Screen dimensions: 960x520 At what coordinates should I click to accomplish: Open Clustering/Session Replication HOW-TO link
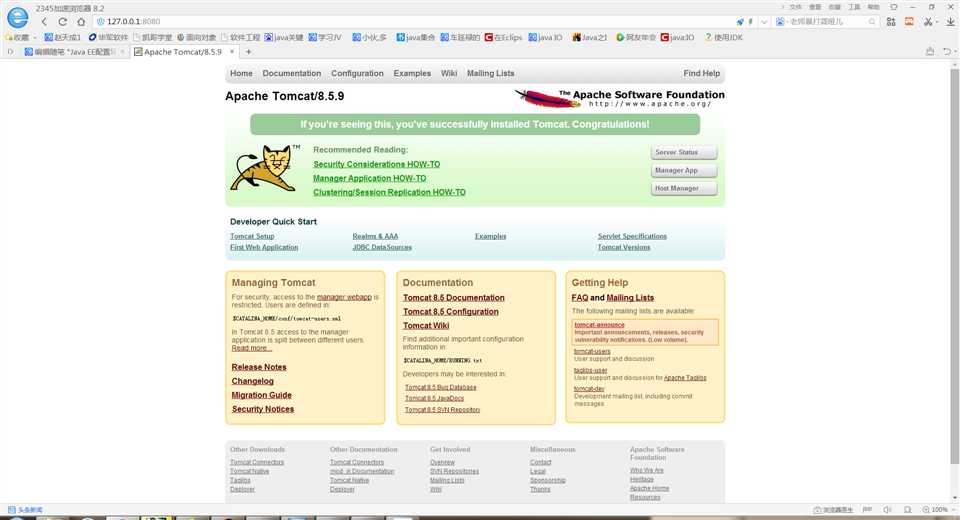389,192
